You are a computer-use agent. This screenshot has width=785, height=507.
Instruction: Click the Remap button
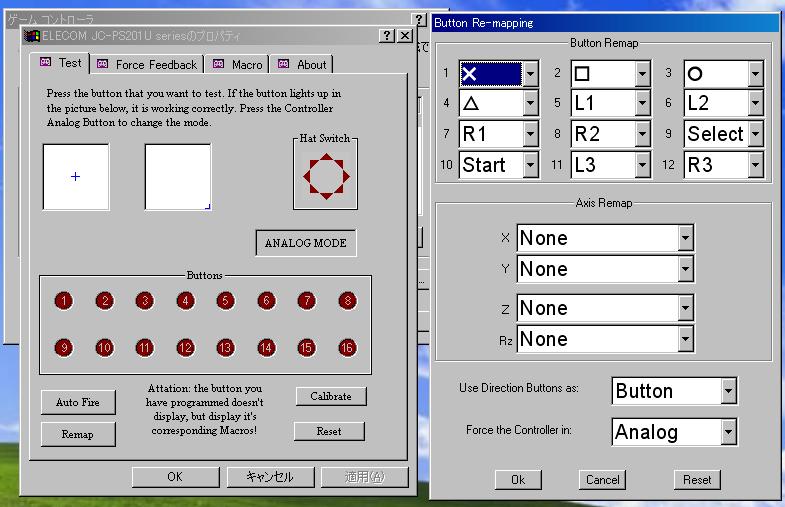78,434
